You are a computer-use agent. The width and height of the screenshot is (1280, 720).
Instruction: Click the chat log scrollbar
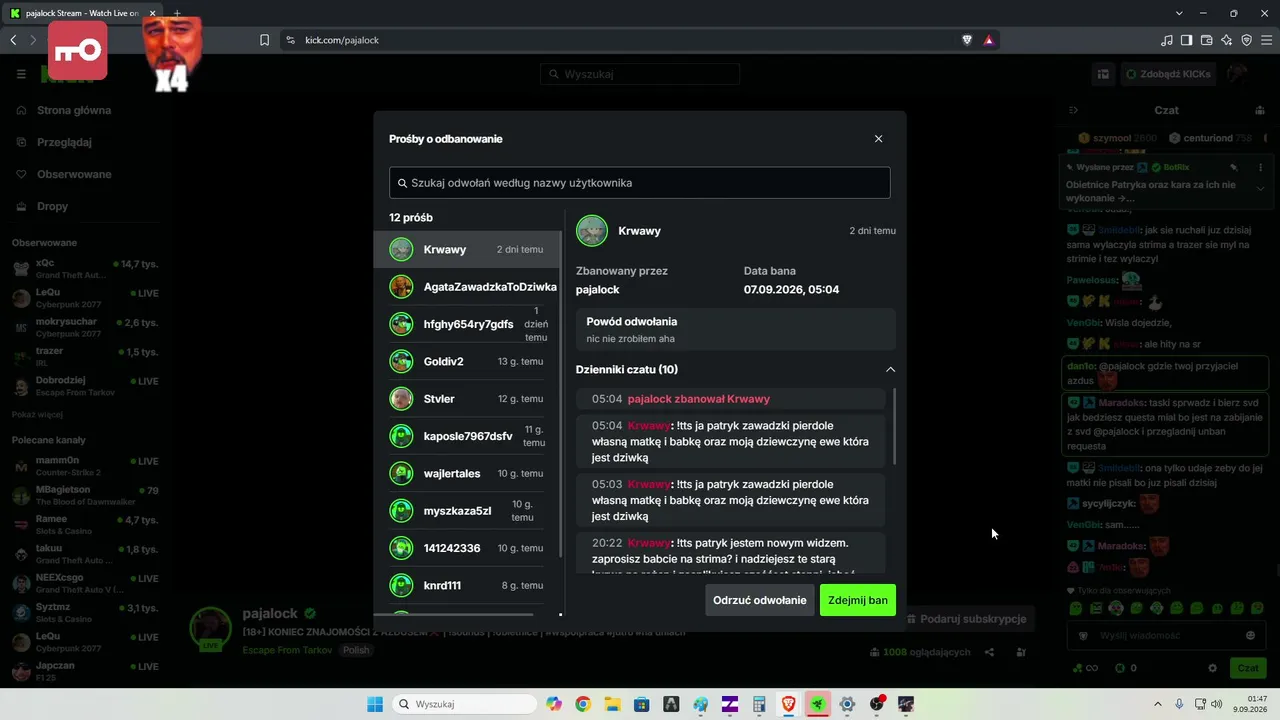[893, 427]
